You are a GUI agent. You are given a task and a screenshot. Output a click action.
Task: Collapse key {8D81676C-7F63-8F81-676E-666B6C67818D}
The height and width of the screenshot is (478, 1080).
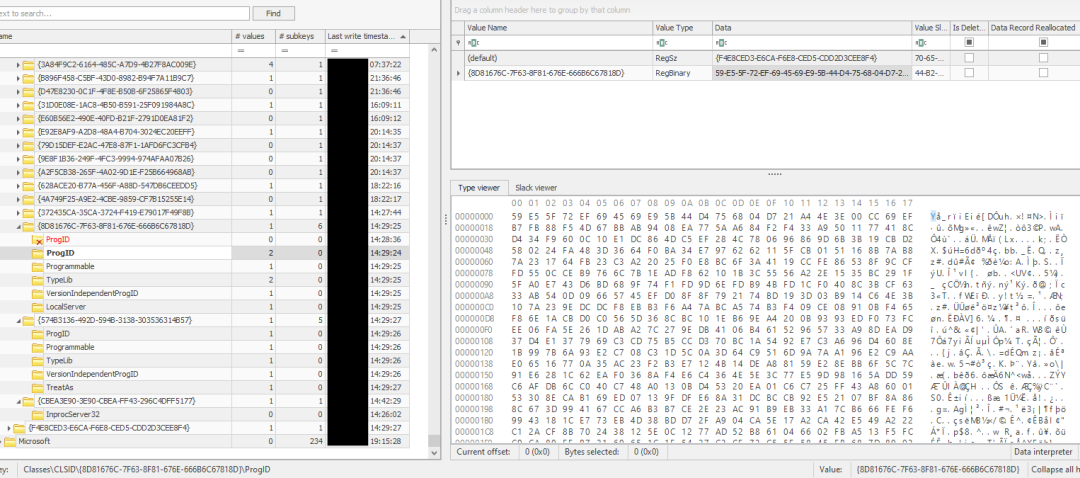coord(18,226)
